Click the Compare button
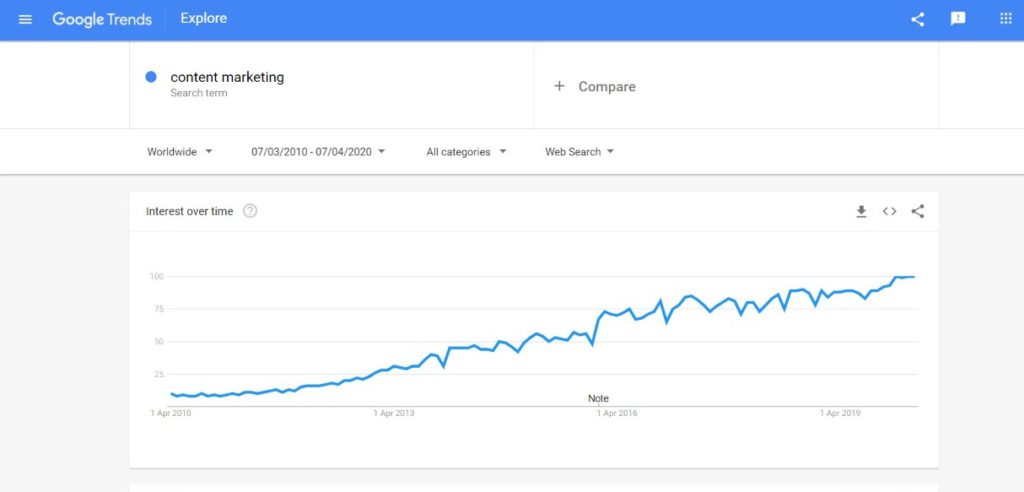The width and height of the screenshot is (1024, 492). pyautogui.click(x=606, y=87)
